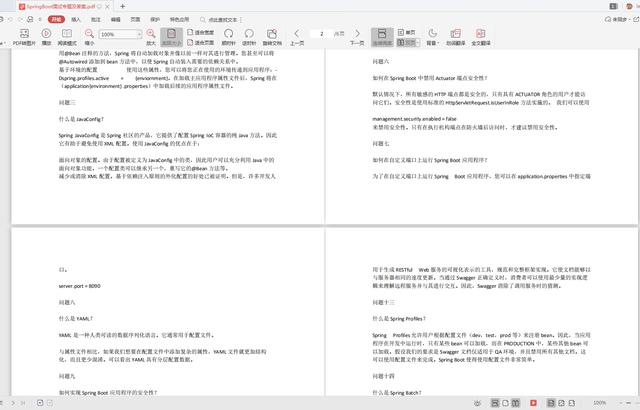This screenshot has height=410, width=640.
Task: Click the share icon beside 未同步
Action: pos(636,19)
